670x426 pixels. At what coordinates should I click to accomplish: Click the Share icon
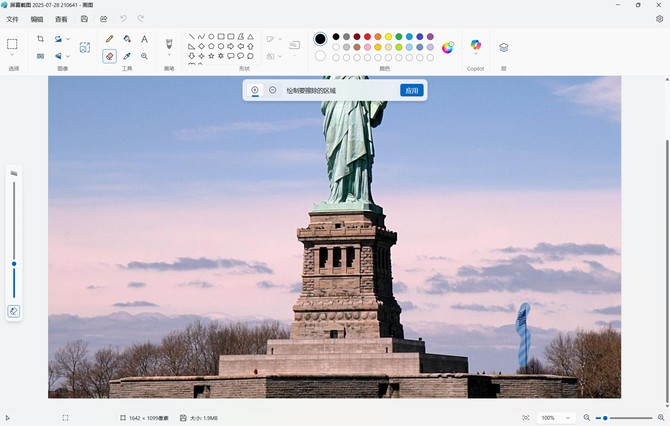tap(103, 19)
